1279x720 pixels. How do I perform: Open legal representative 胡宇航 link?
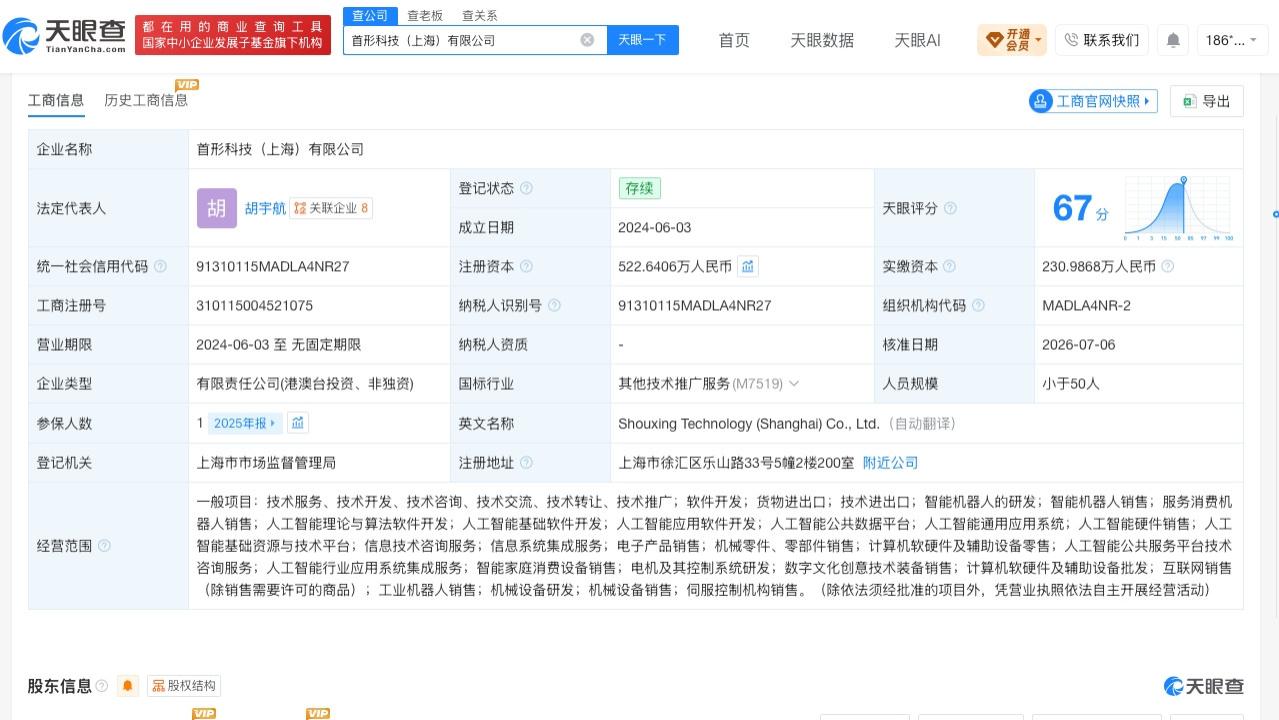265,208
